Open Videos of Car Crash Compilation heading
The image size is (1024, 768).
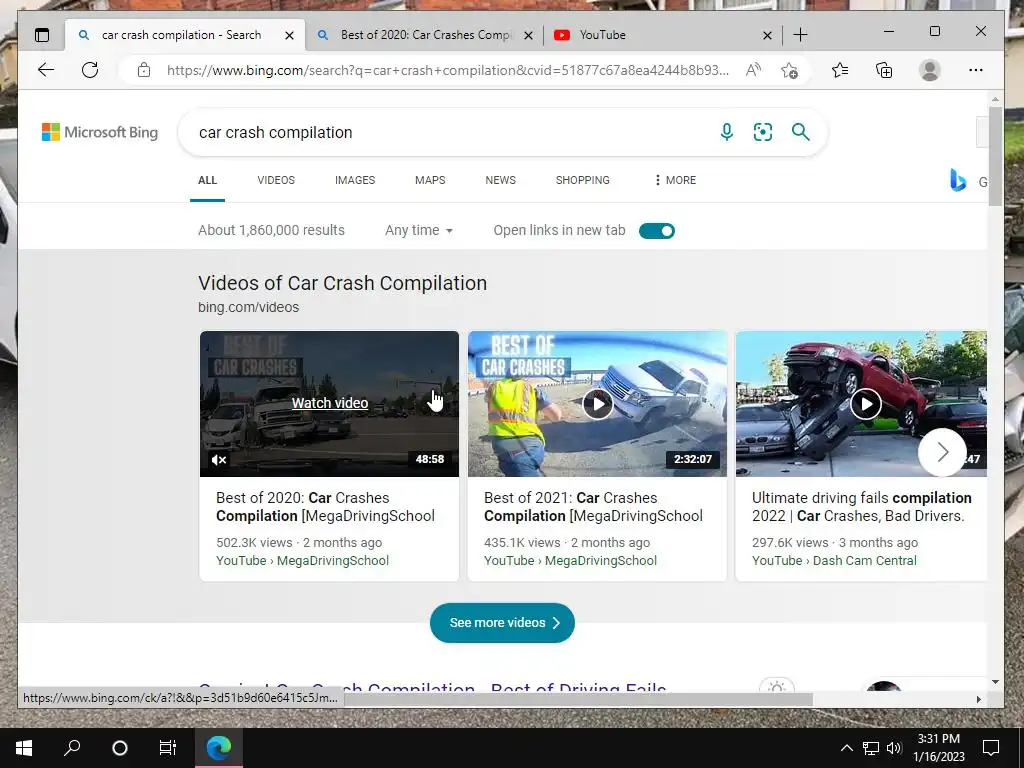coord(342,283)
